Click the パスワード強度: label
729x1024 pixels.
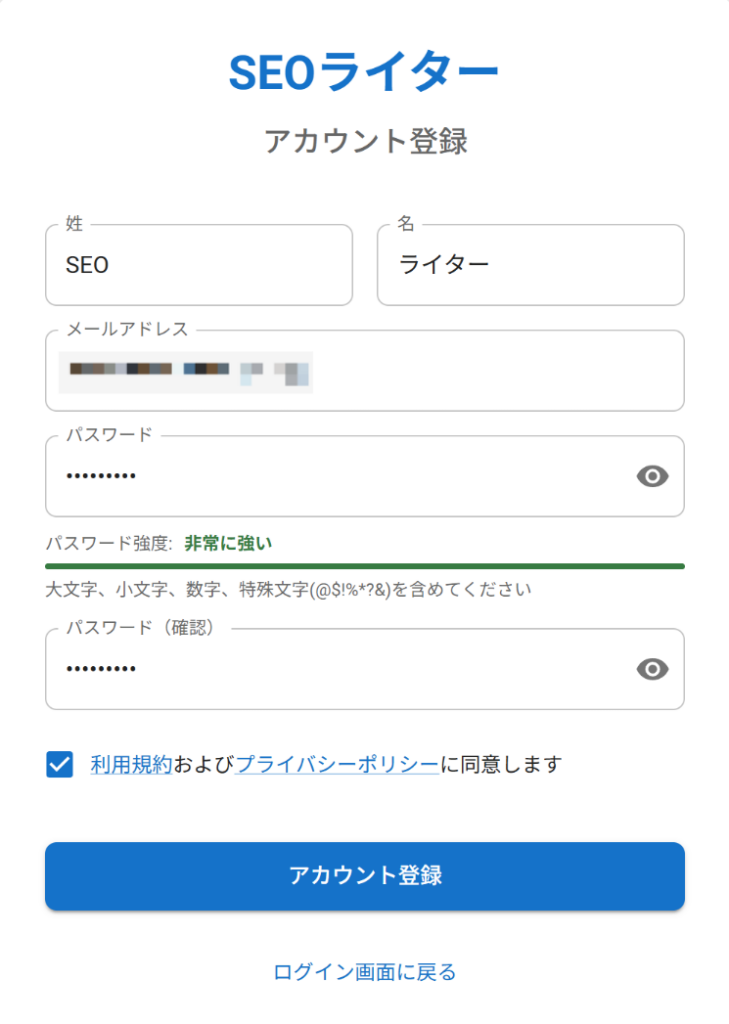109,543
